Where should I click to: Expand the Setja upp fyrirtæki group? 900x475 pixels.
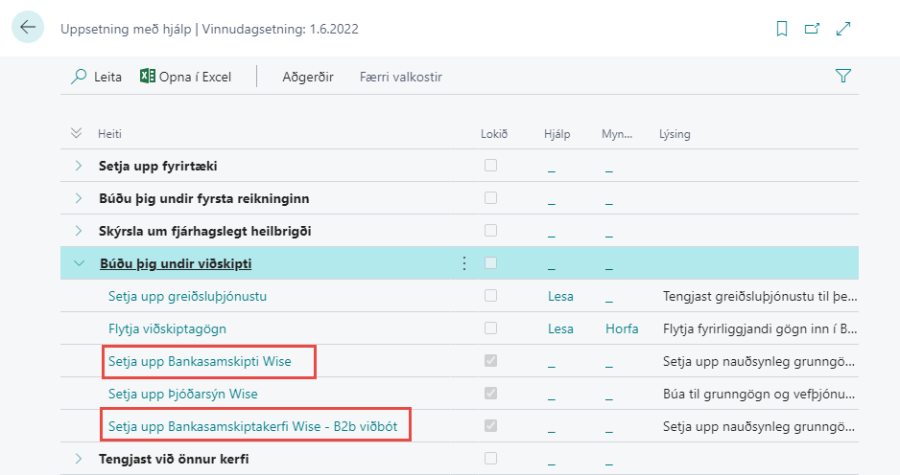pyautogui.click(x=78, y=166)
